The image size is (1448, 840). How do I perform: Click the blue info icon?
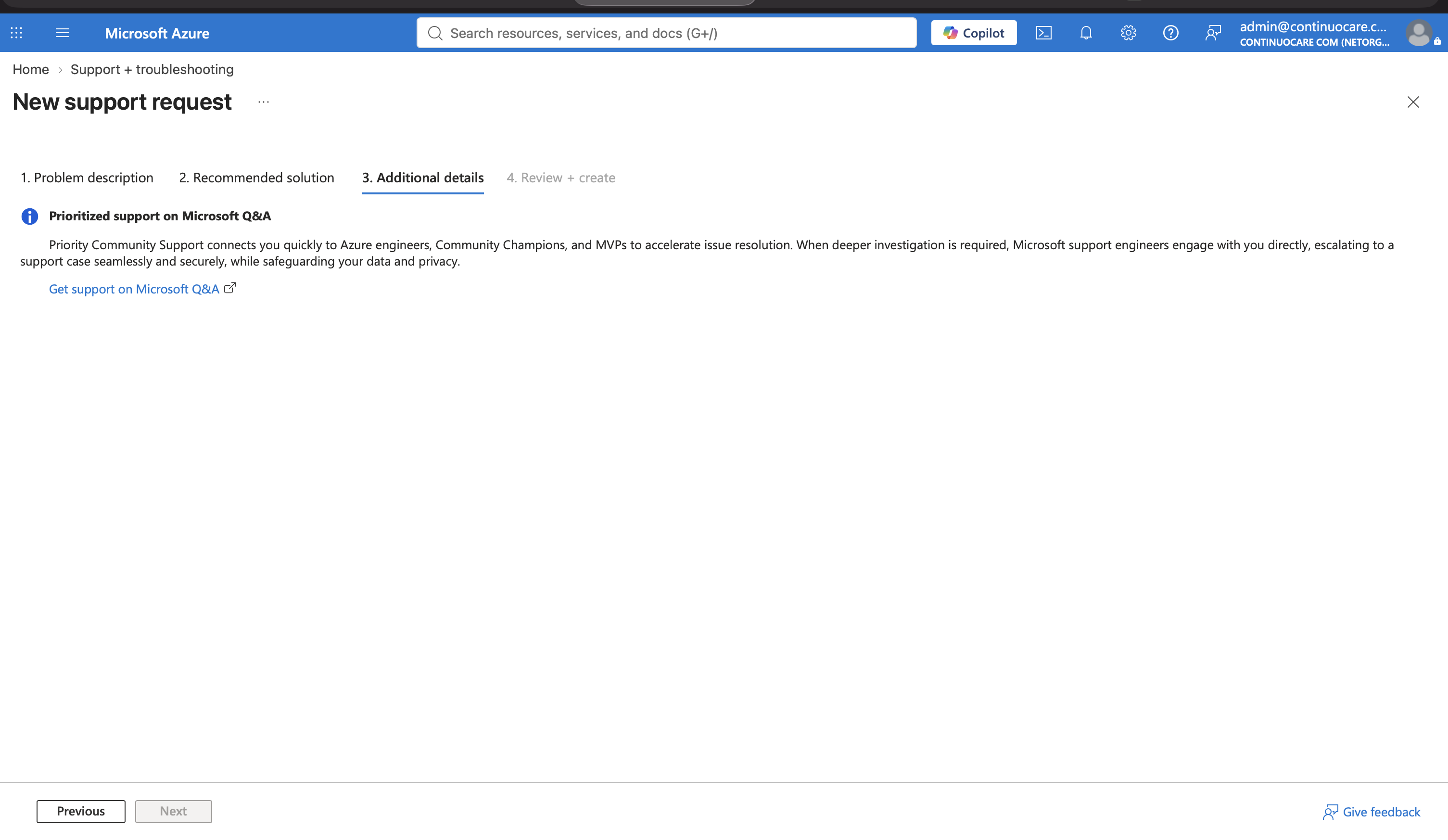click(x=30, y=216)
